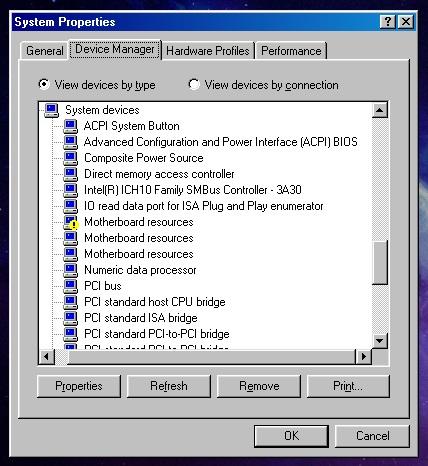
Task: Click the vertical scrollbar thumb of the device list
Action: 380,263
